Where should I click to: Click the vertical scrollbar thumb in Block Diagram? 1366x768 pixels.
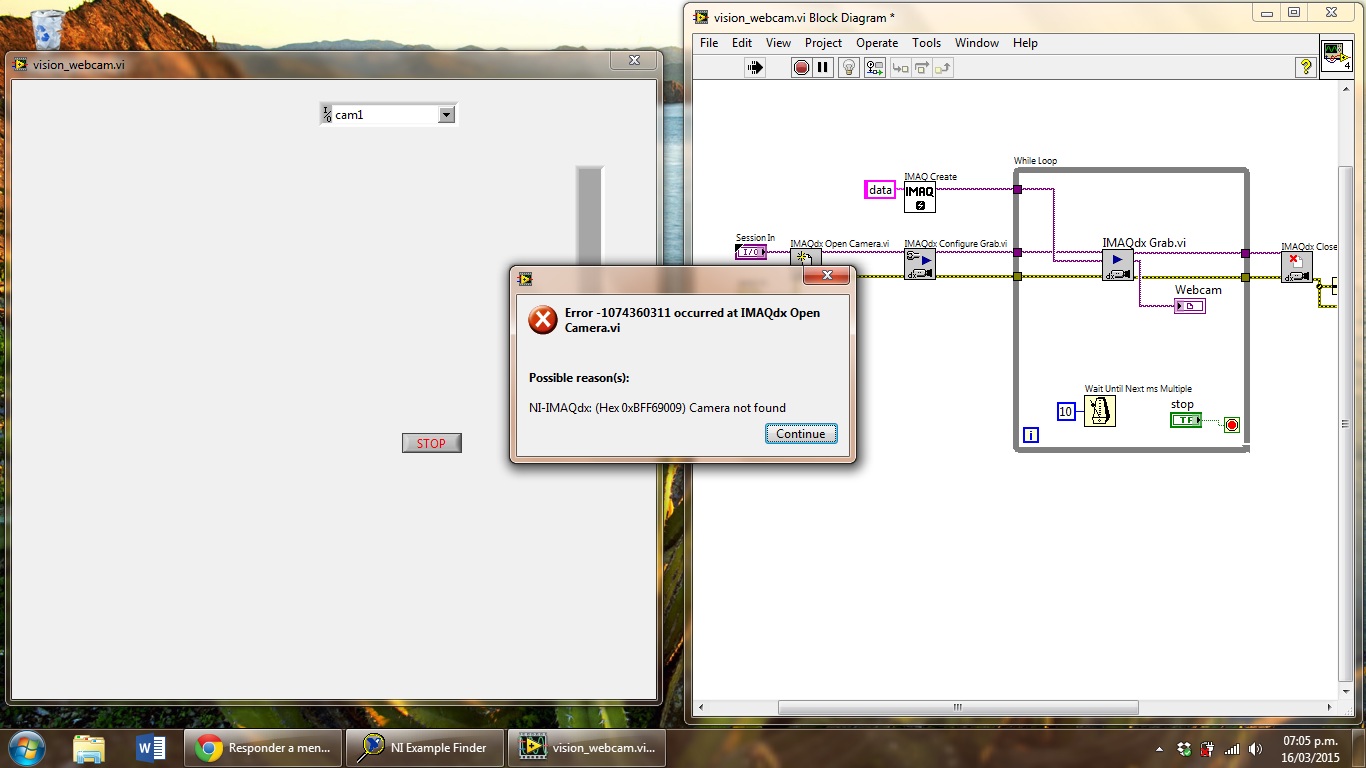1347,425
